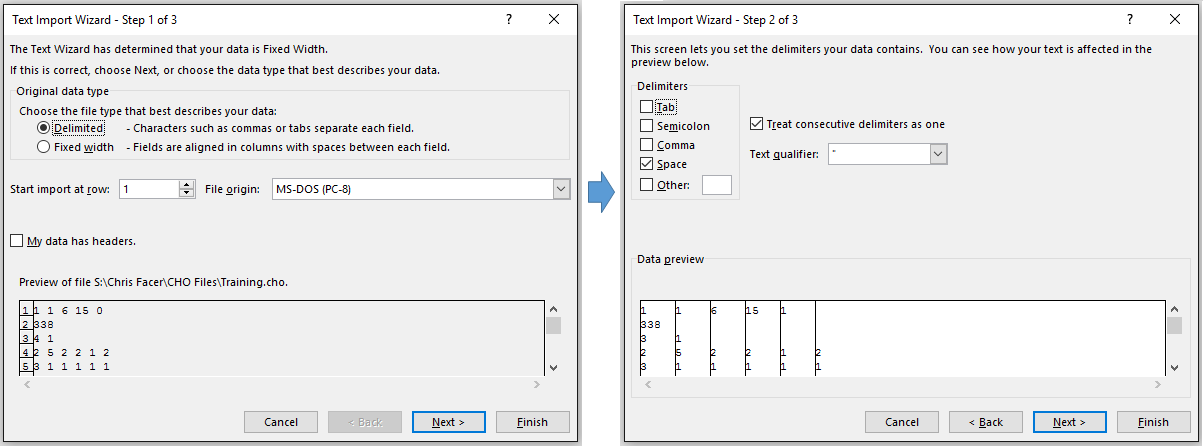Screen dimensions: 1203x446
Task: Click Back in the Step 2 dialog
Action: click(985, 422)
